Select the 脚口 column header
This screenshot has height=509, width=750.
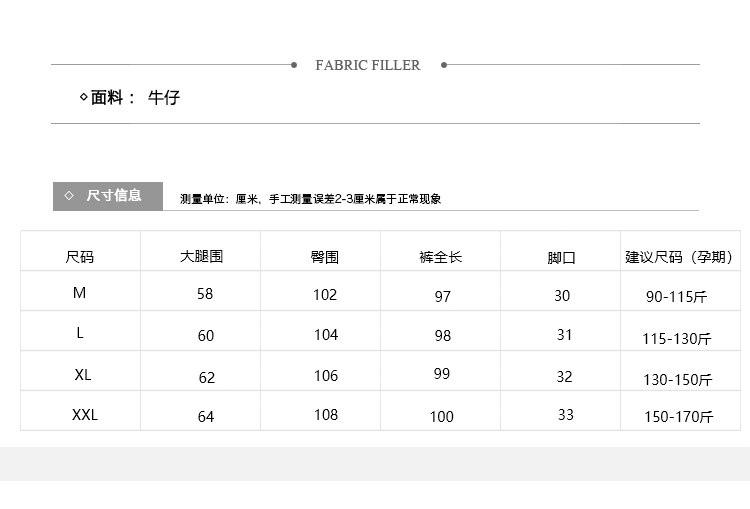(562, 258)
